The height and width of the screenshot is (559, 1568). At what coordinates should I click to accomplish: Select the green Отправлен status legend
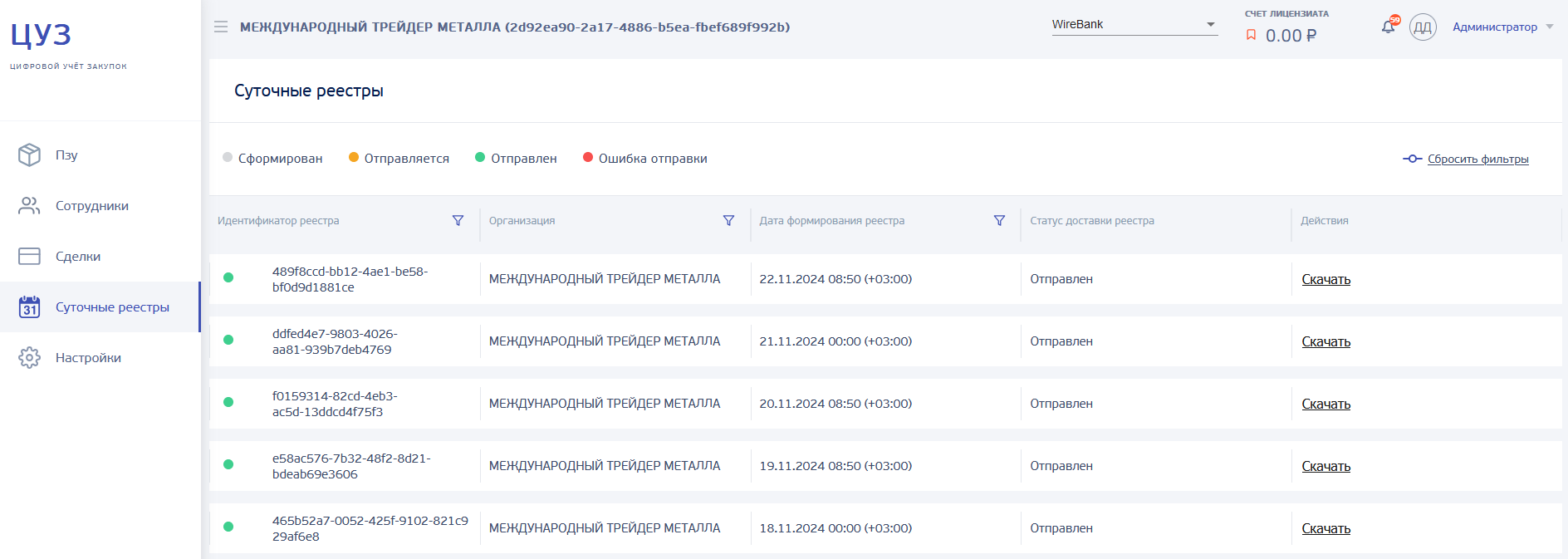click(516, 158)
